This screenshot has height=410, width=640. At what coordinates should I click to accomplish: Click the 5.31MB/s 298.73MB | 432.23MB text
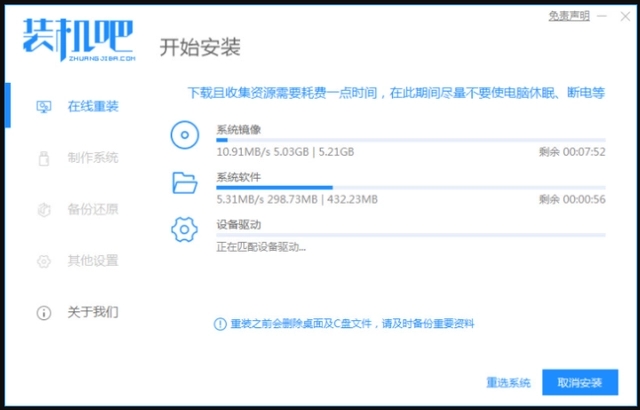coord(297,199)
